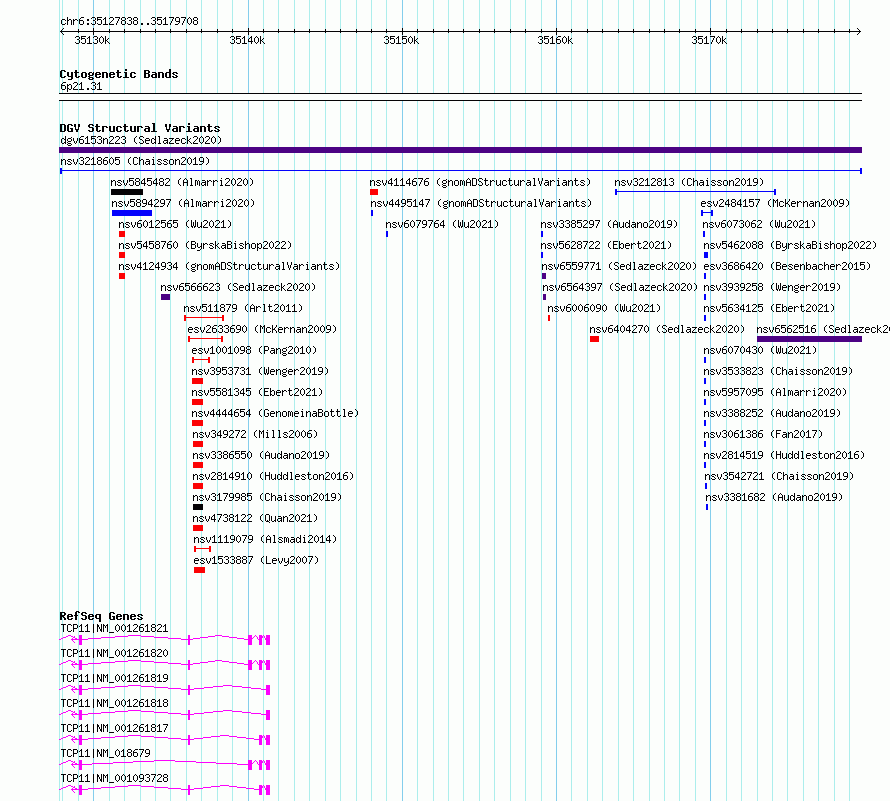Viewport: 890px width, 801px height.
Task: Click nsv2814910 (Huddleston2016) label
Action: [x=273, y=476]
